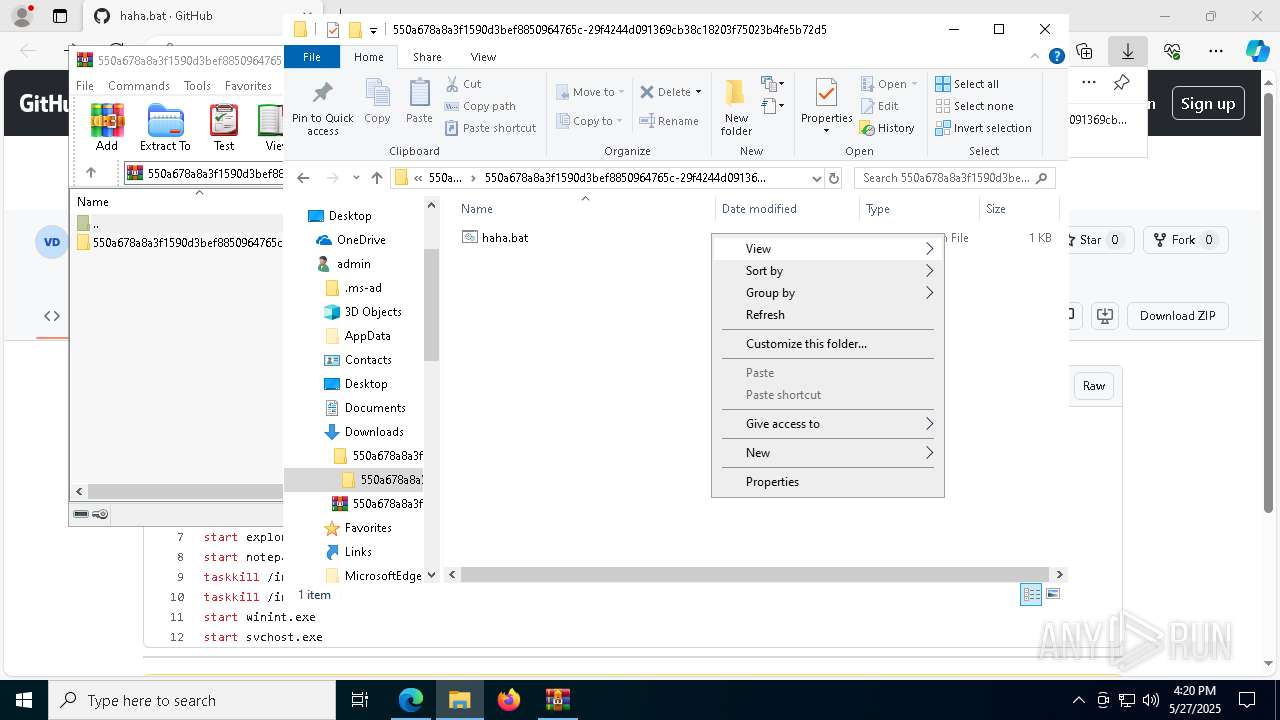The image size is (1280, 720).
Task: Open the Move to dropdown
Action: tap(590, 92)
